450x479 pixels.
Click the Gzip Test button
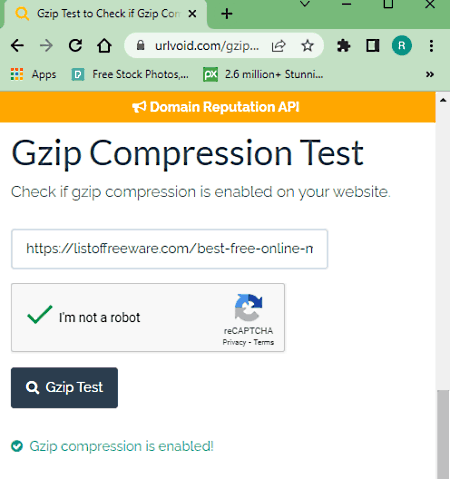click(64, 388)
